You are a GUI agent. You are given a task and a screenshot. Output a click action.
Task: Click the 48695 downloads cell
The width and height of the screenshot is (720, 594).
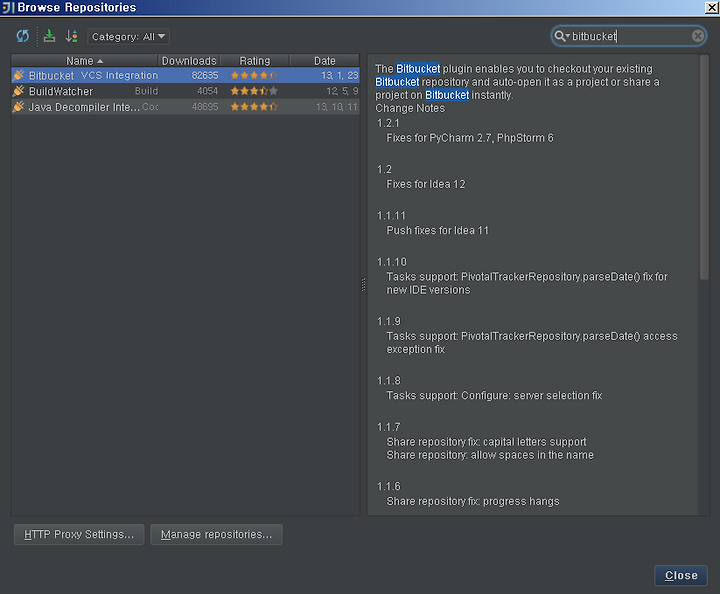pyautogui.click(x=205, y=106)
